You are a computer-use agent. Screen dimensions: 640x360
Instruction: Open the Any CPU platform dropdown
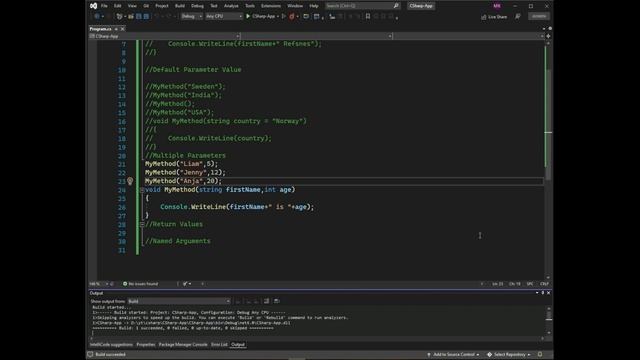(x=224, y=16)
